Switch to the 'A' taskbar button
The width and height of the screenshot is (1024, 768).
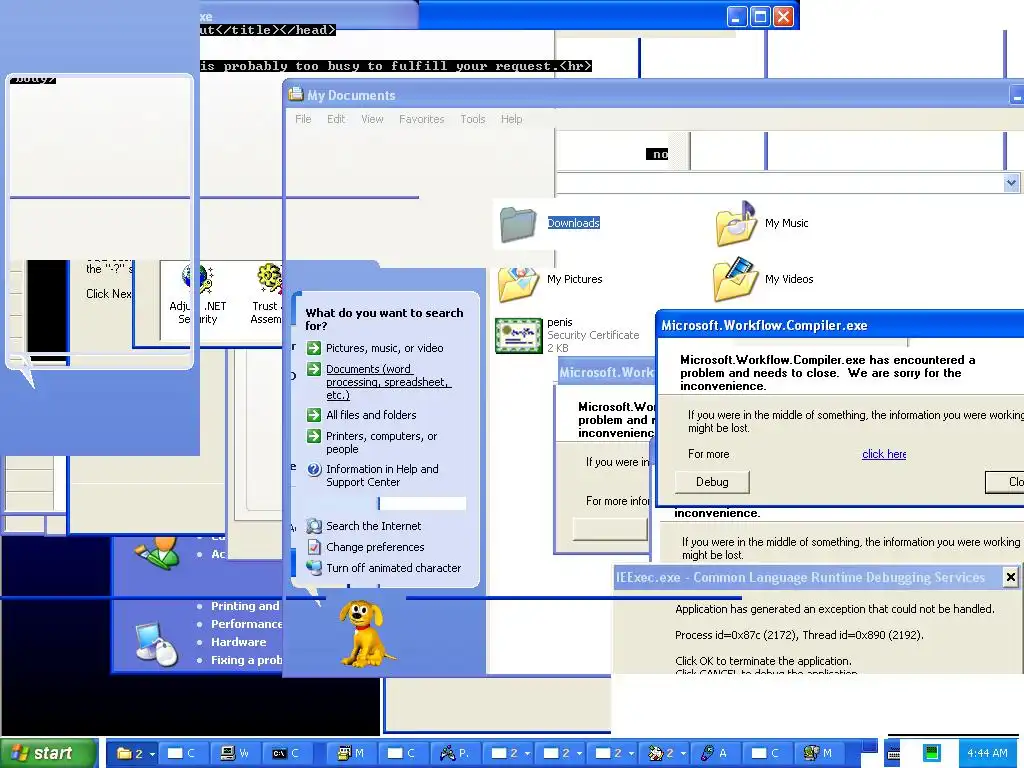click(714, 753)
